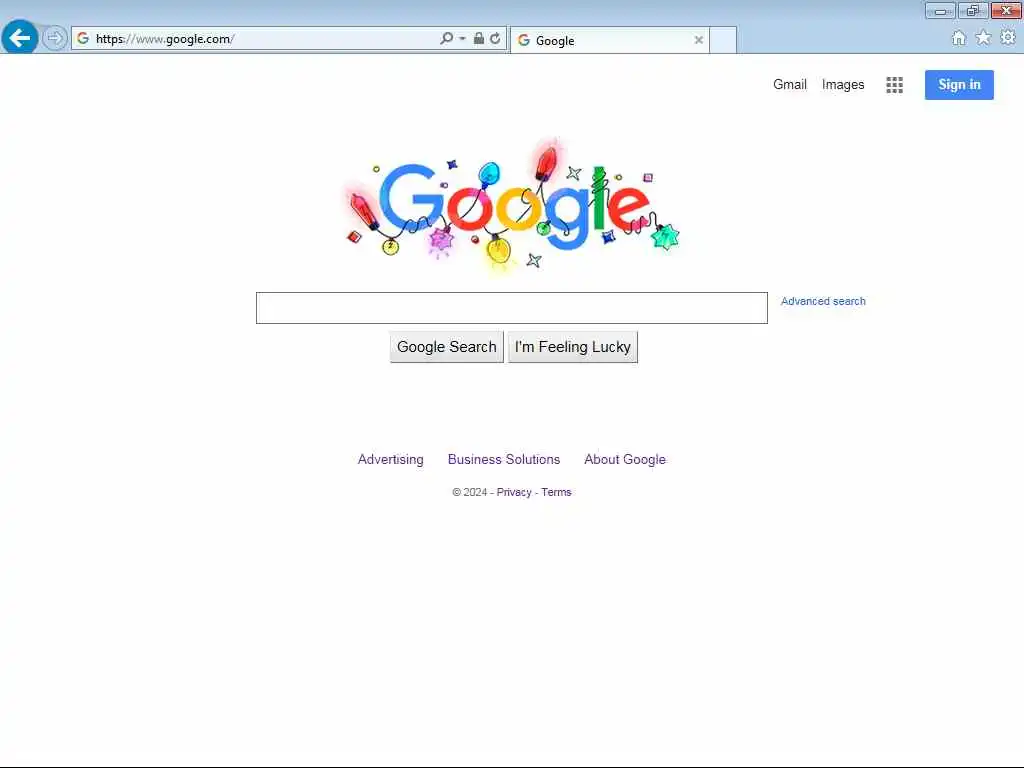
Task: Open the Advanced search link
Action: 823,301
